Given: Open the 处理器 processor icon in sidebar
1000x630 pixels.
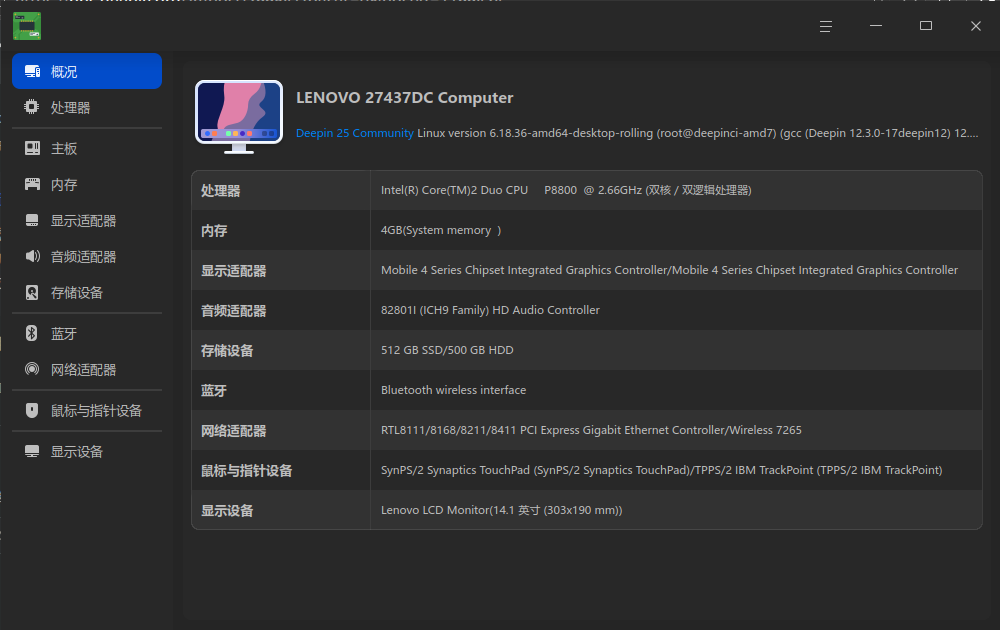Looking at the screenshot, I should (31, 107).
